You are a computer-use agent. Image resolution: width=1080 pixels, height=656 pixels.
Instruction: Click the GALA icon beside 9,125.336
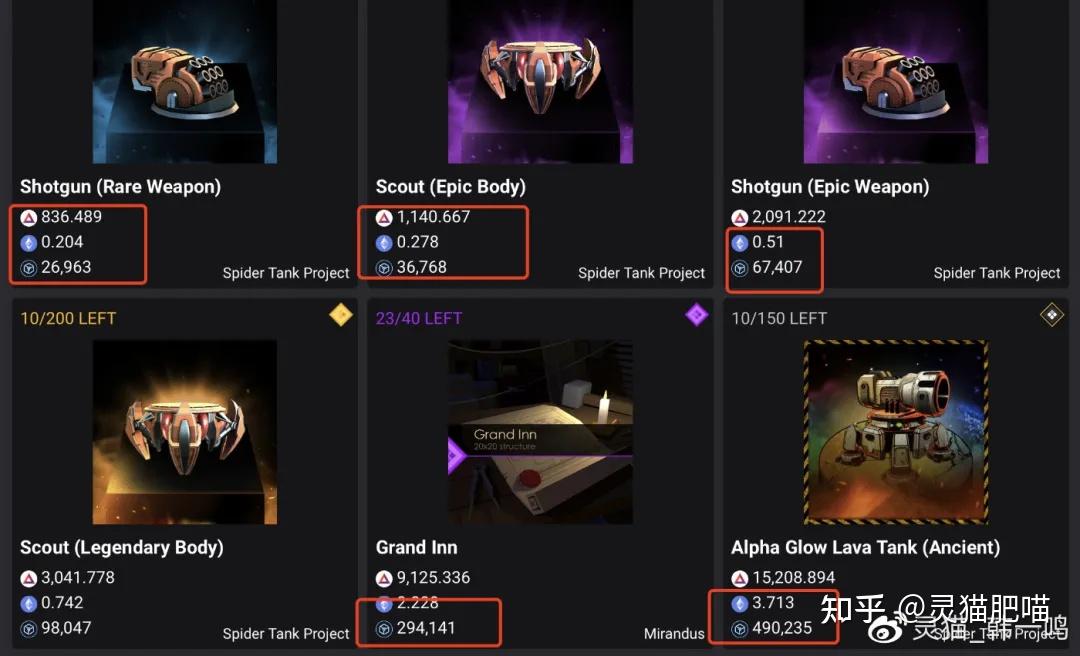384,578
